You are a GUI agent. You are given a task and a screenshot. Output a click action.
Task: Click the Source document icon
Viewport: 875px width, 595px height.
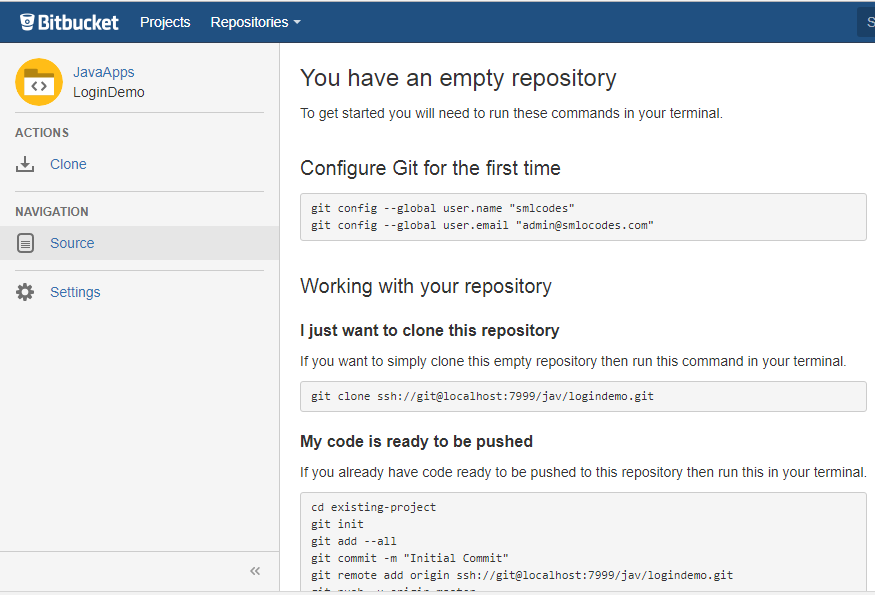coord(26,243)
